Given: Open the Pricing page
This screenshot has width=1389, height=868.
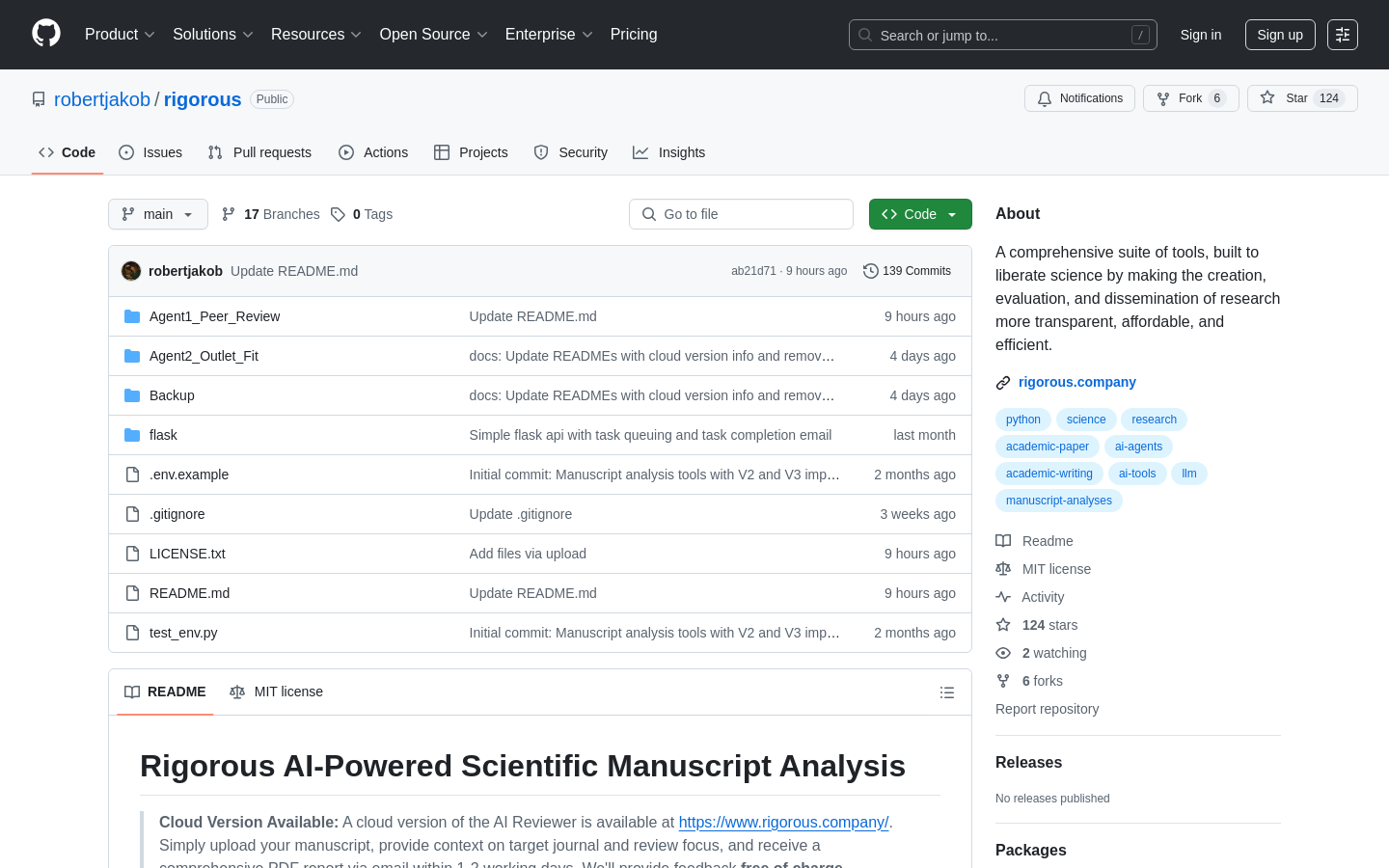Looking at the screenshot, I should click(634, 35).
